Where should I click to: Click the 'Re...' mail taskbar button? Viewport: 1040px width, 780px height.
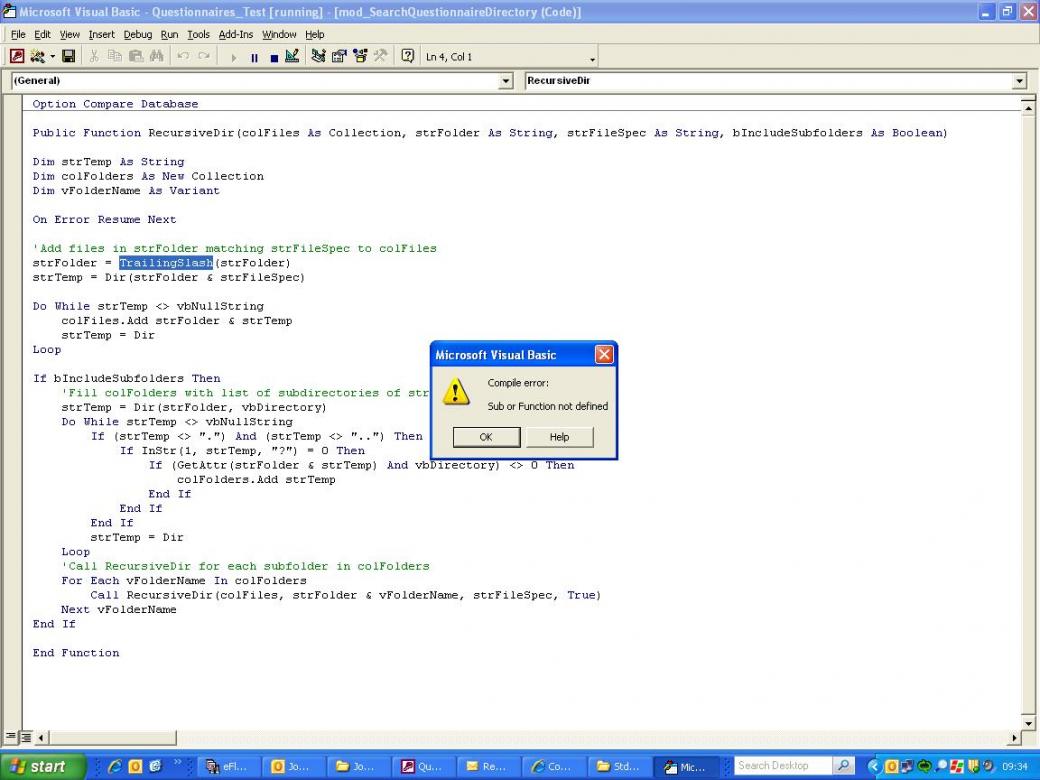click(487, 767)
